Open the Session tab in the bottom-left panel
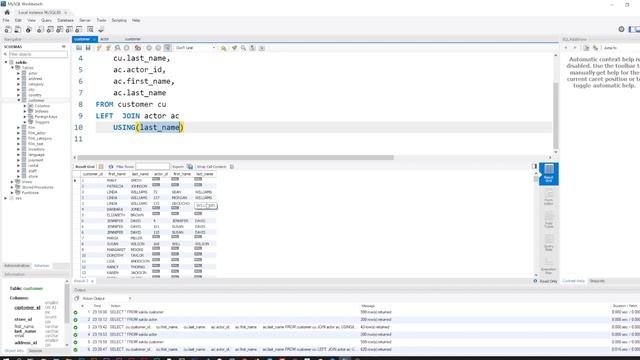Viewport: 640px width, 360px height. point(36,351)
